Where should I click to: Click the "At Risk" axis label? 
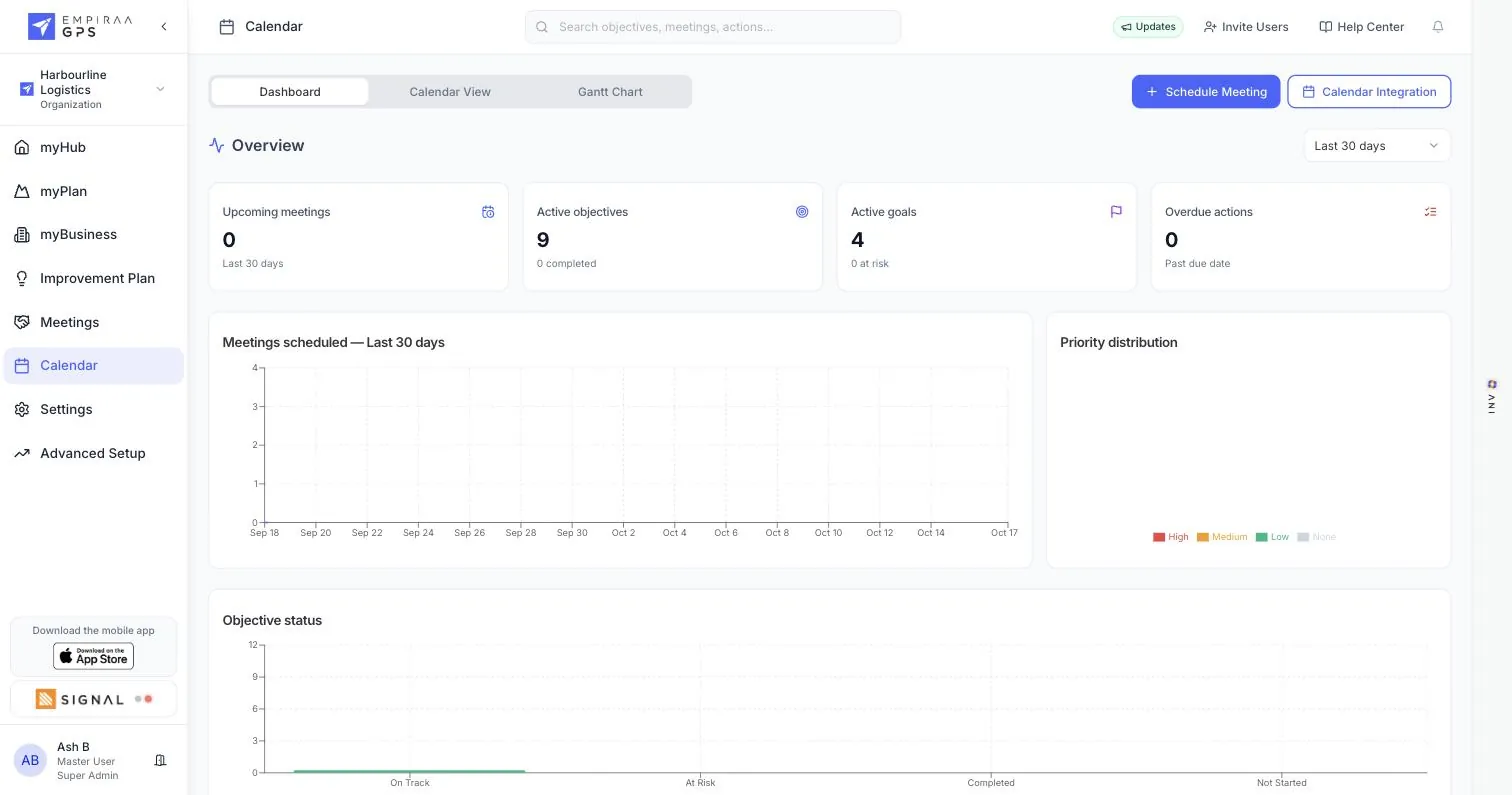click(x=700, y=783)
